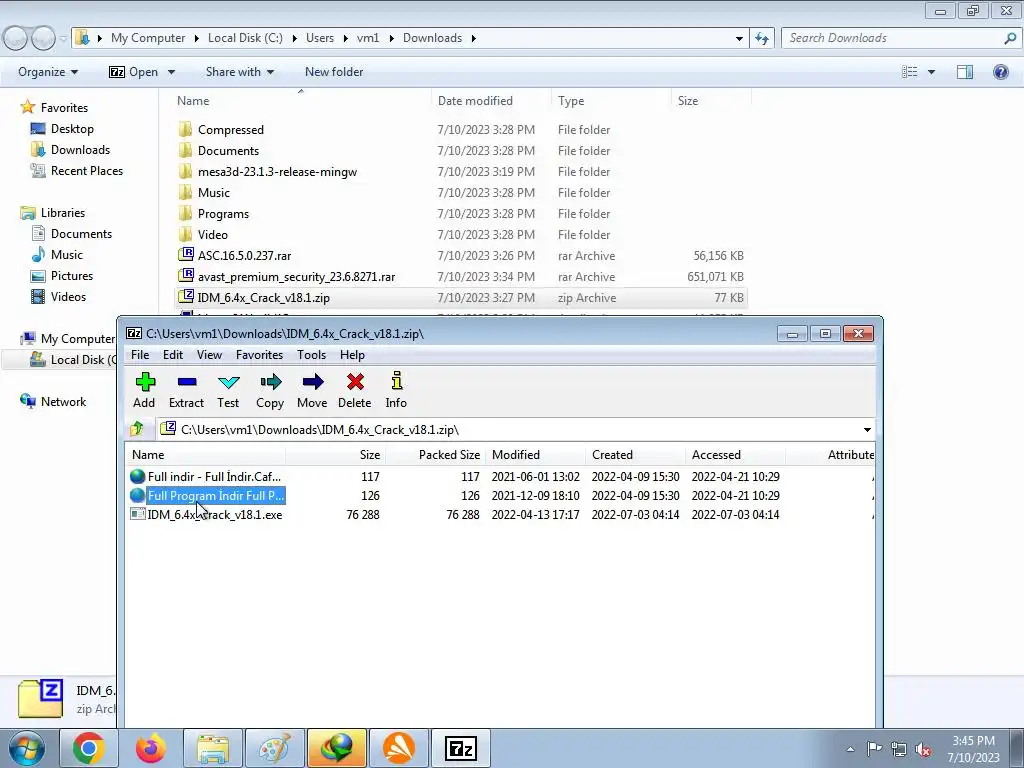Show hidden system tray icons

point(850,749)
